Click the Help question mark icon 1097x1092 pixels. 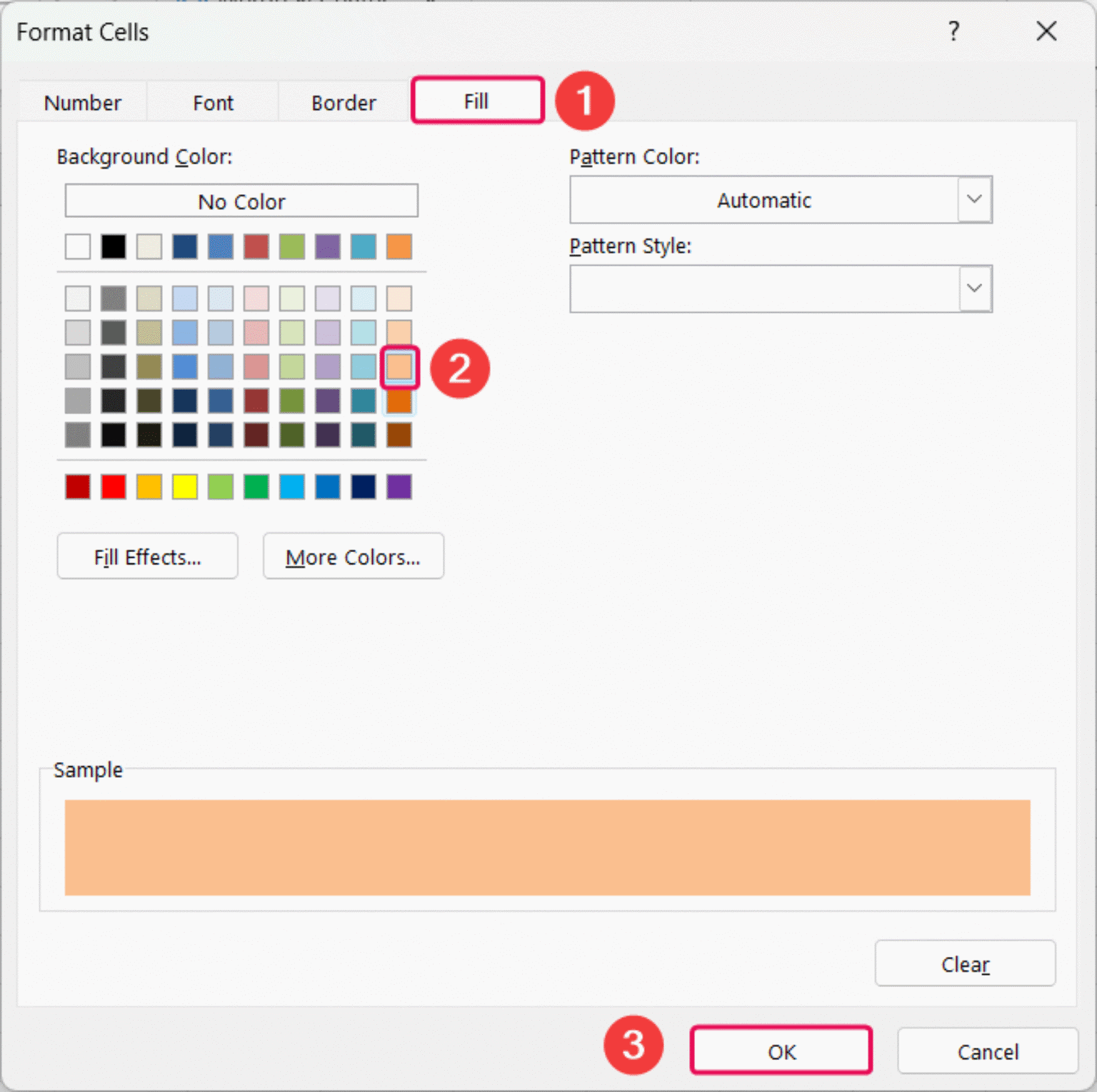(x=954, y=31)
